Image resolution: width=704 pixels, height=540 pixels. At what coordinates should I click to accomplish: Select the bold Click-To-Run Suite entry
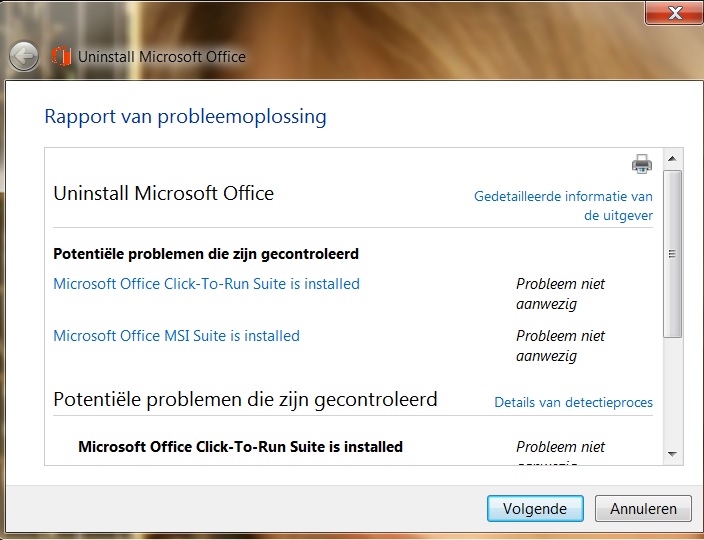coord(240,447)
